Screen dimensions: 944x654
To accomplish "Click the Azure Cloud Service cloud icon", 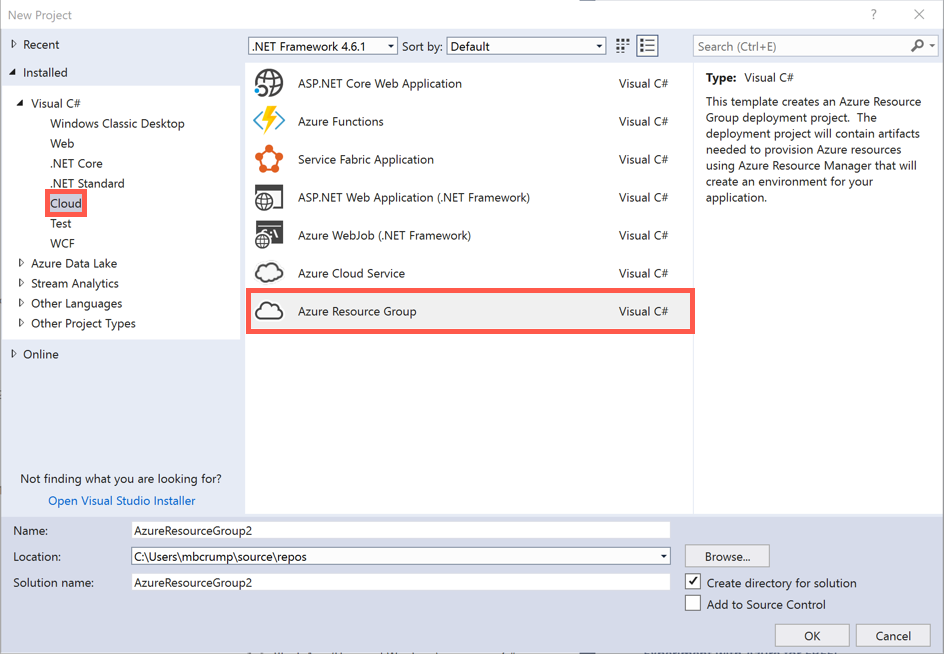I will [x=269, y=273].
